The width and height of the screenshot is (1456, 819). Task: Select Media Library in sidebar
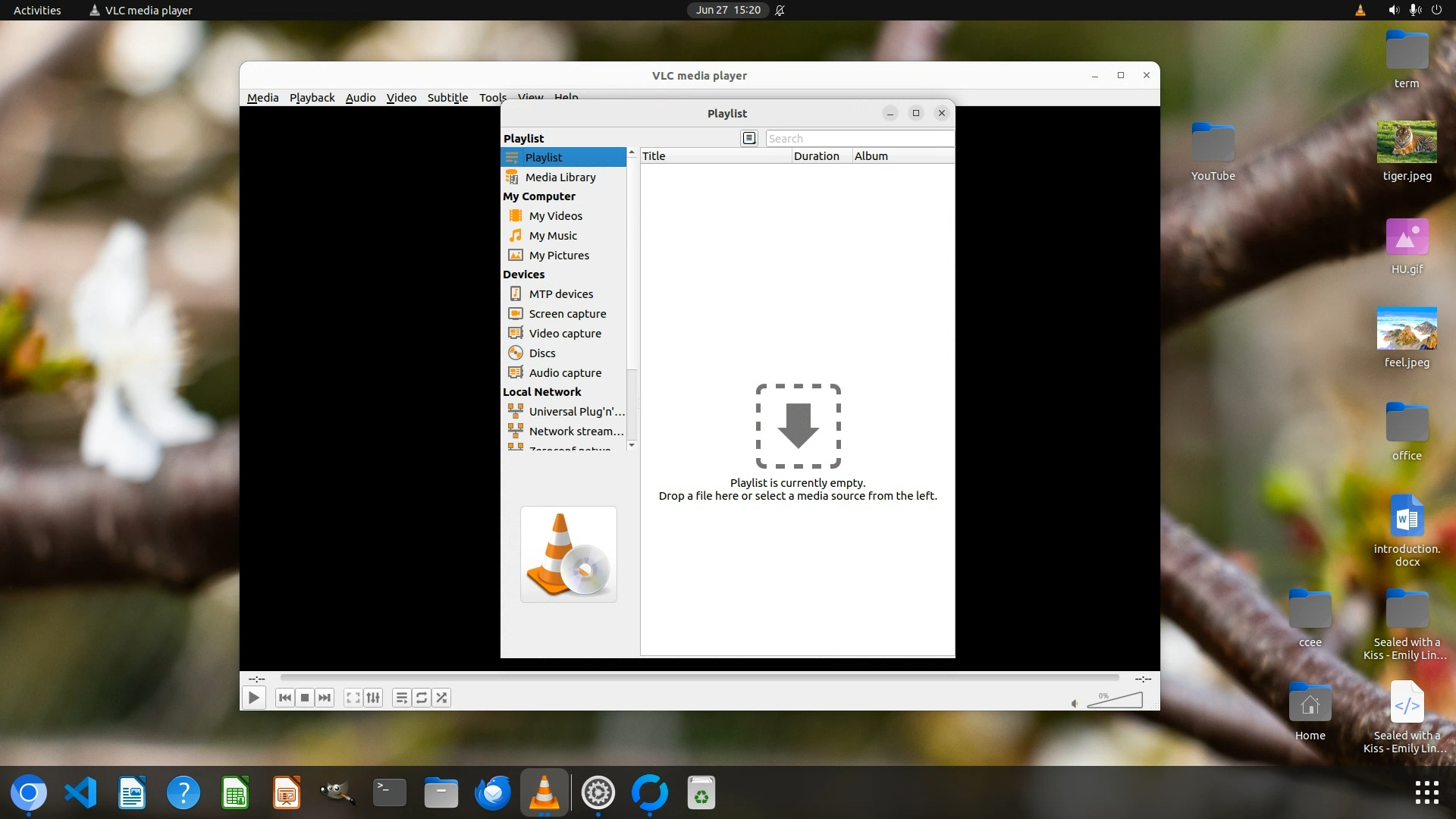tap(560, 177)
